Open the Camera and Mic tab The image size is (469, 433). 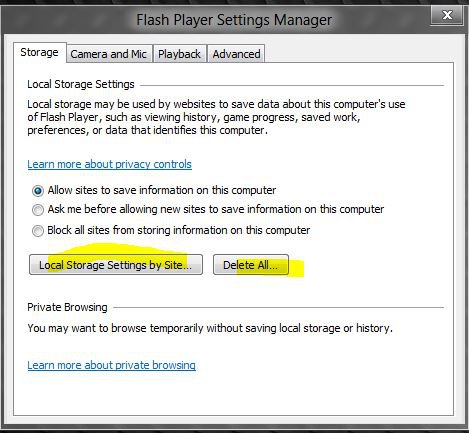[x=109, y=54]
